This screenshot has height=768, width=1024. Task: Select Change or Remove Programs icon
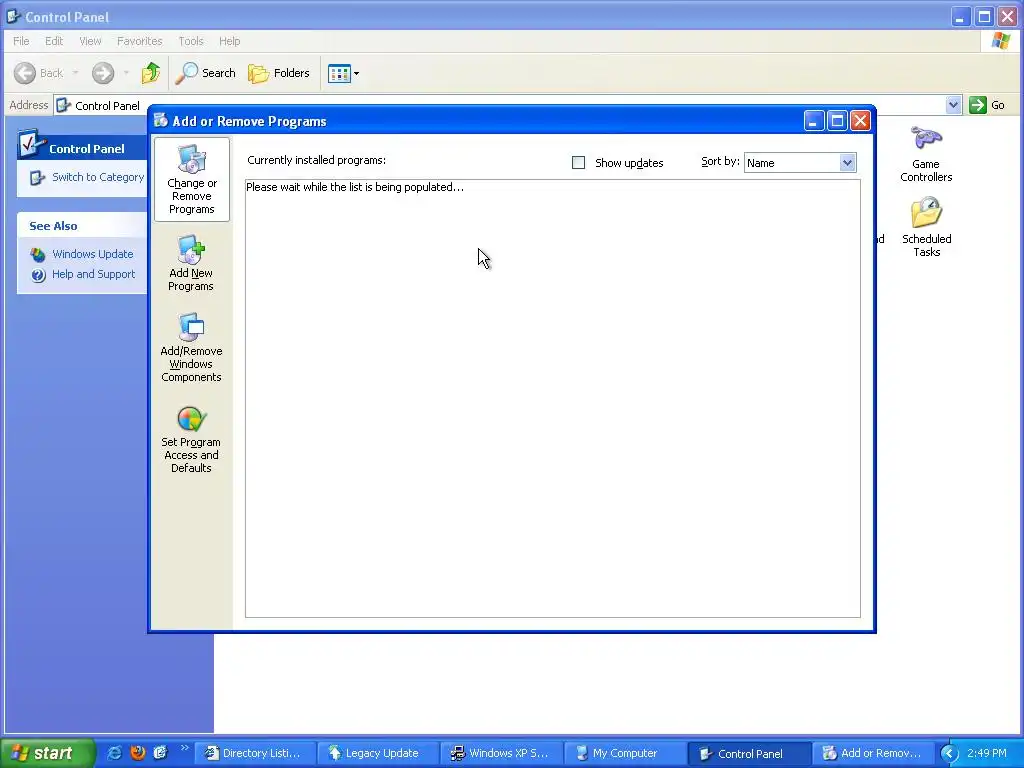[191, 179]
